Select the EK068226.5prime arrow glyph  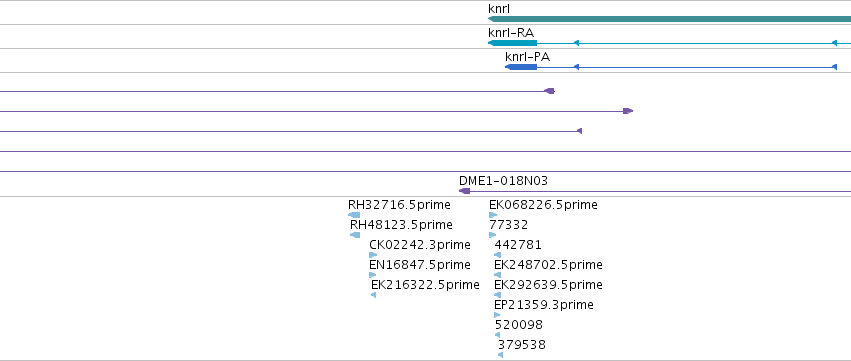[x=493, y=215]
